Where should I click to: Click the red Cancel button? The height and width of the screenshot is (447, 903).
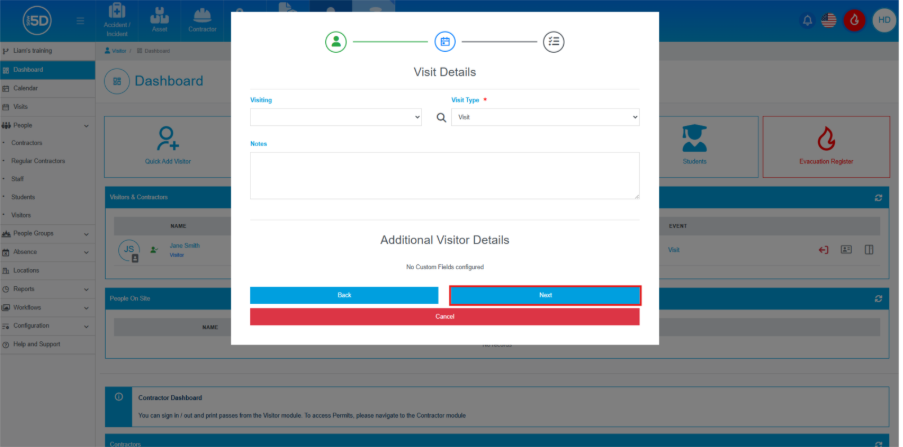[444, 316]
